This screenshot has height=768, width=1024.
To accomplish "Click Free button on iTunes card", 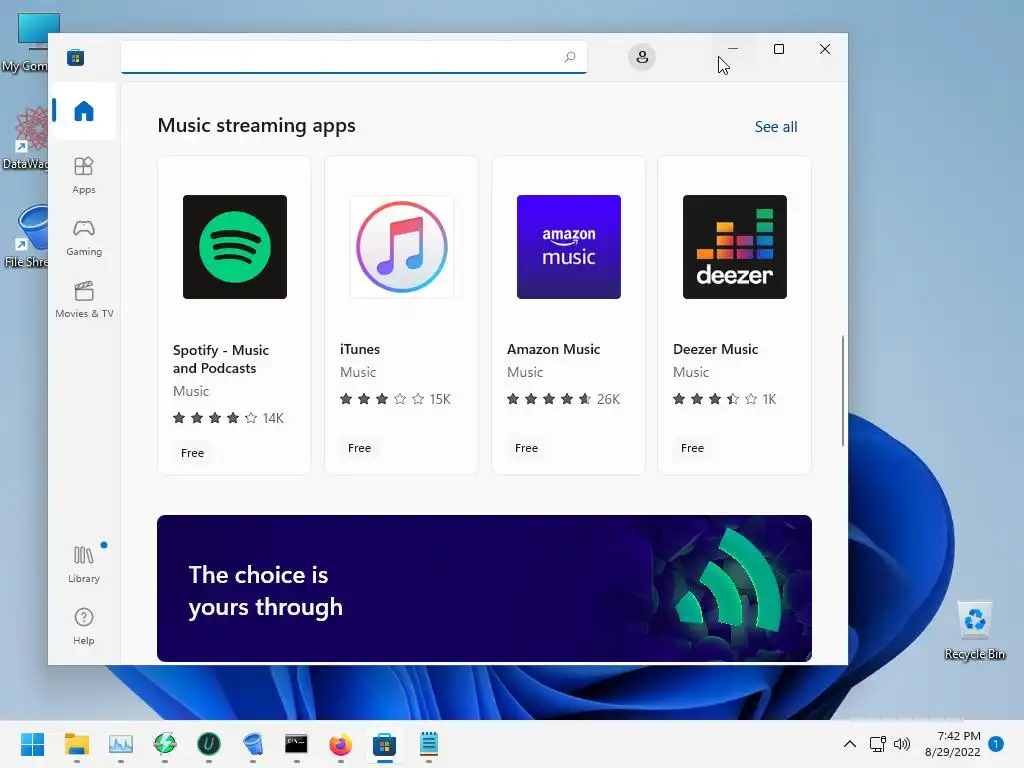I will (x=359, y=448).
